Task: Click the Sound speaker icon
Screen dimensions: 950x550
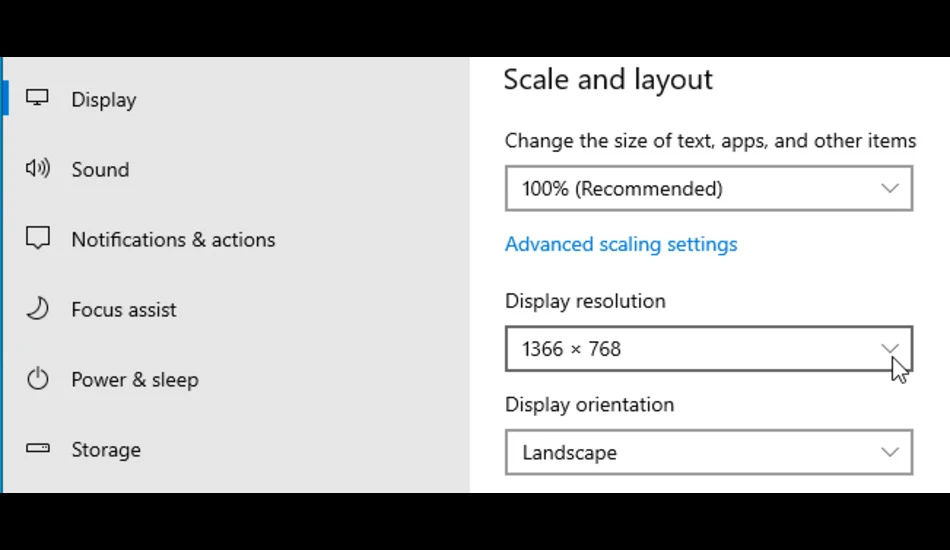Action: pyautogui.click(x=38, y=168)
